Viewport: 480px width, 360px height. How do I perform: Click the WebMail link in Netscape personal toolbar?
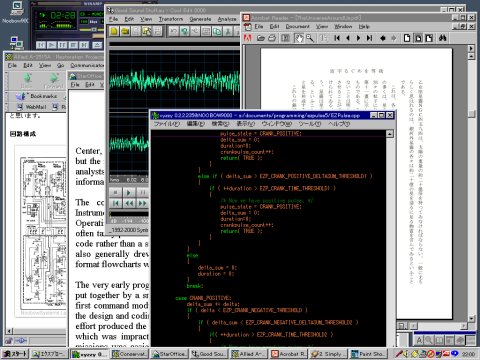[x=32, y=107]
